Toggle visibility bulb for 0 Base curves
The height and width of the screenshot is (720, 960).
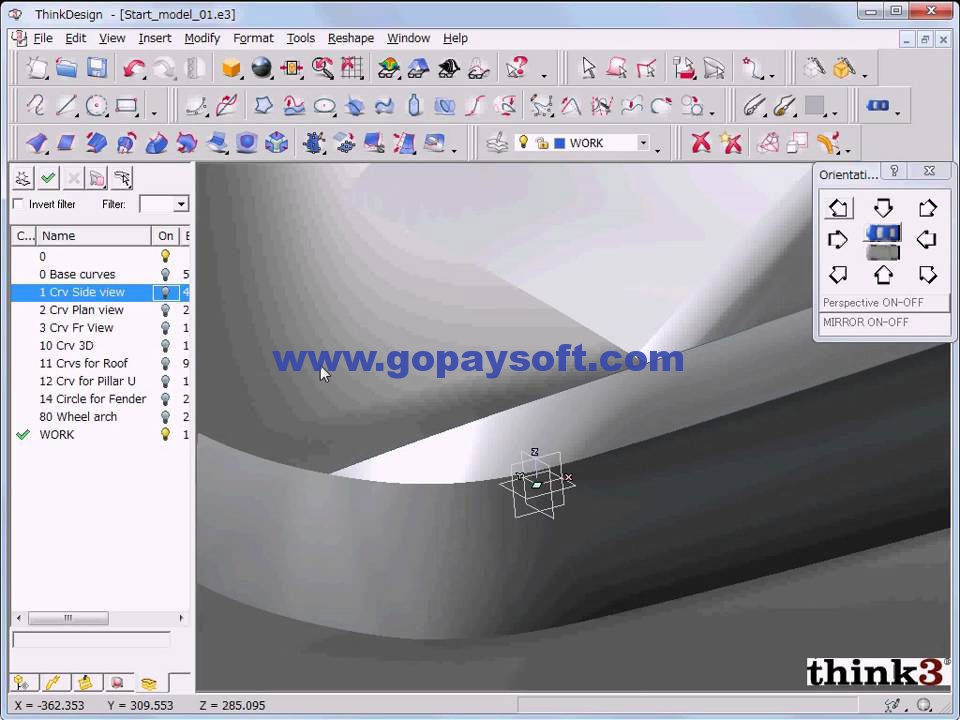[165, 274]
